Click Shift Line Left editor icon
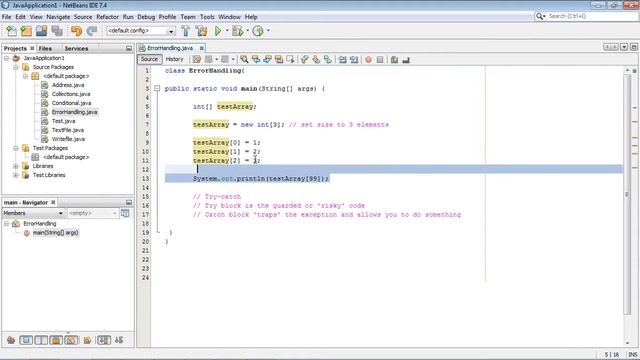 (x=342, y=60)
